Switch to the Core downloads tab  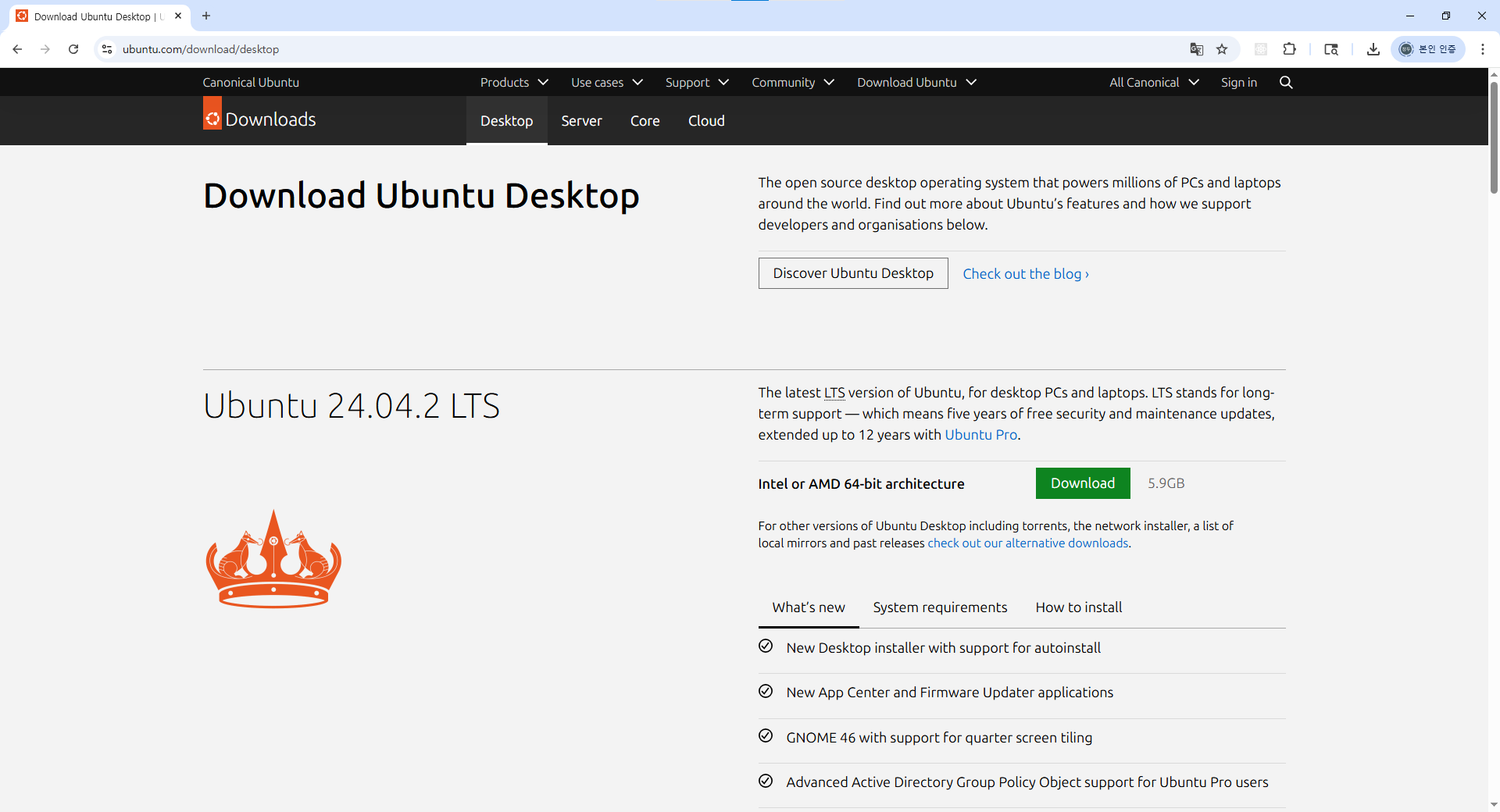(645, 121)
